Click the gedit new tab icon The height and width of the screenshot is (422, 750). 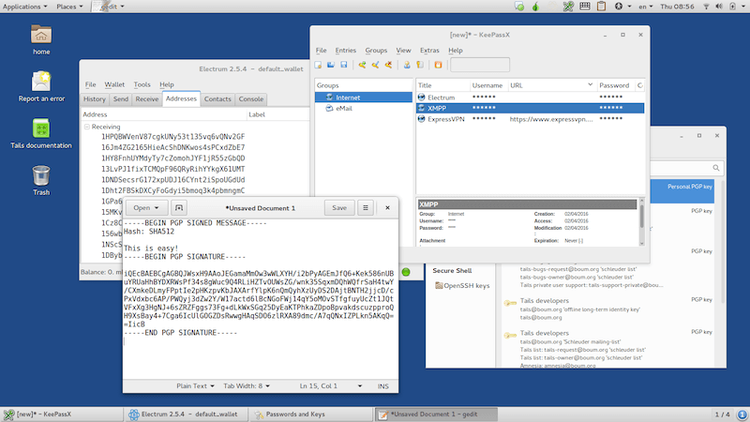(179, 207)
